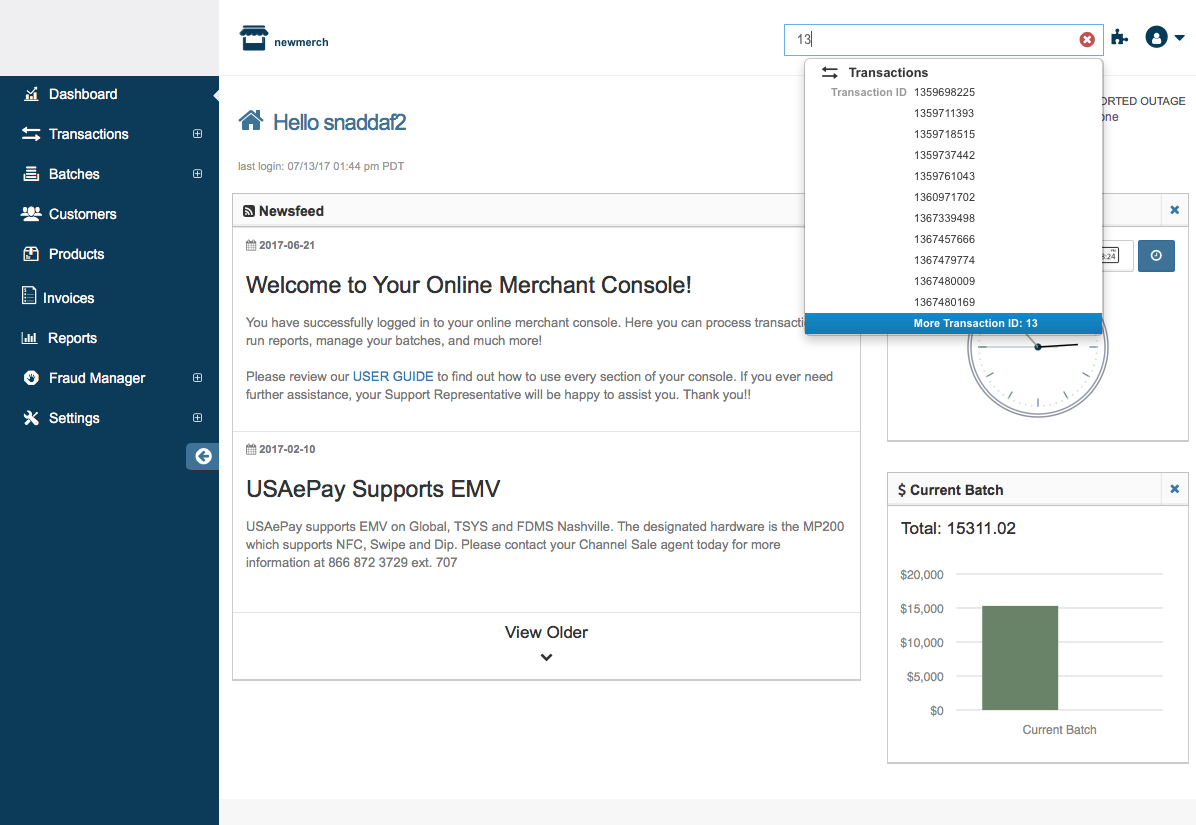Clear search with red X icon

pos(1086,40)
